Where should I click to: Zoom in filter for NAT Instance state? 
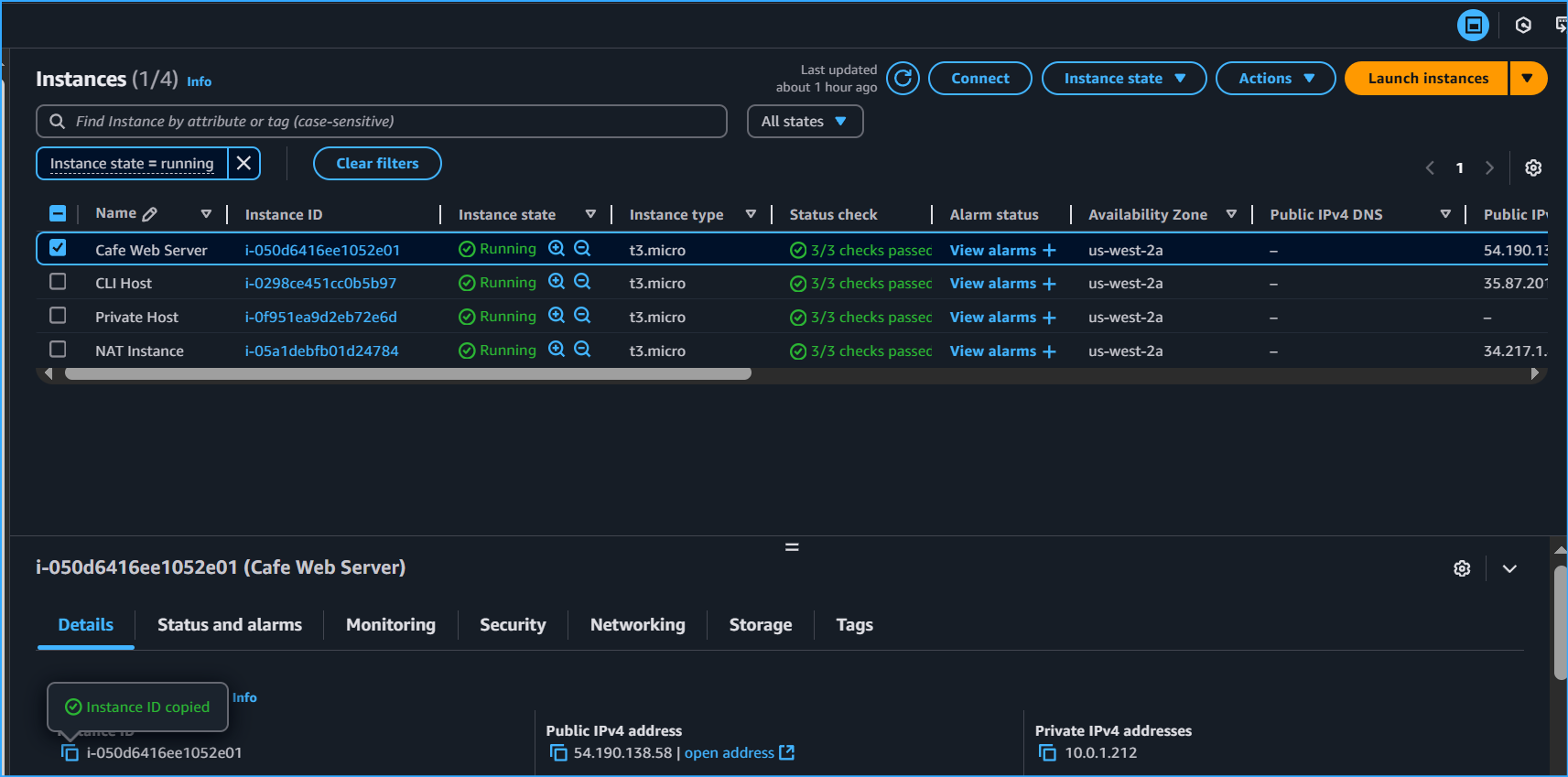point(557,350)
